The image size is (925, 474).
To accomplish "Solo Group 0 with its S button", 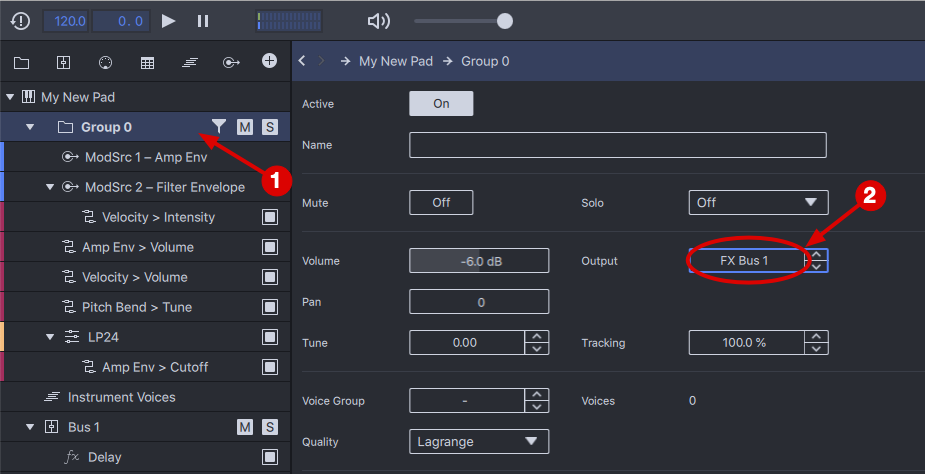I will [x=270, y=127].
